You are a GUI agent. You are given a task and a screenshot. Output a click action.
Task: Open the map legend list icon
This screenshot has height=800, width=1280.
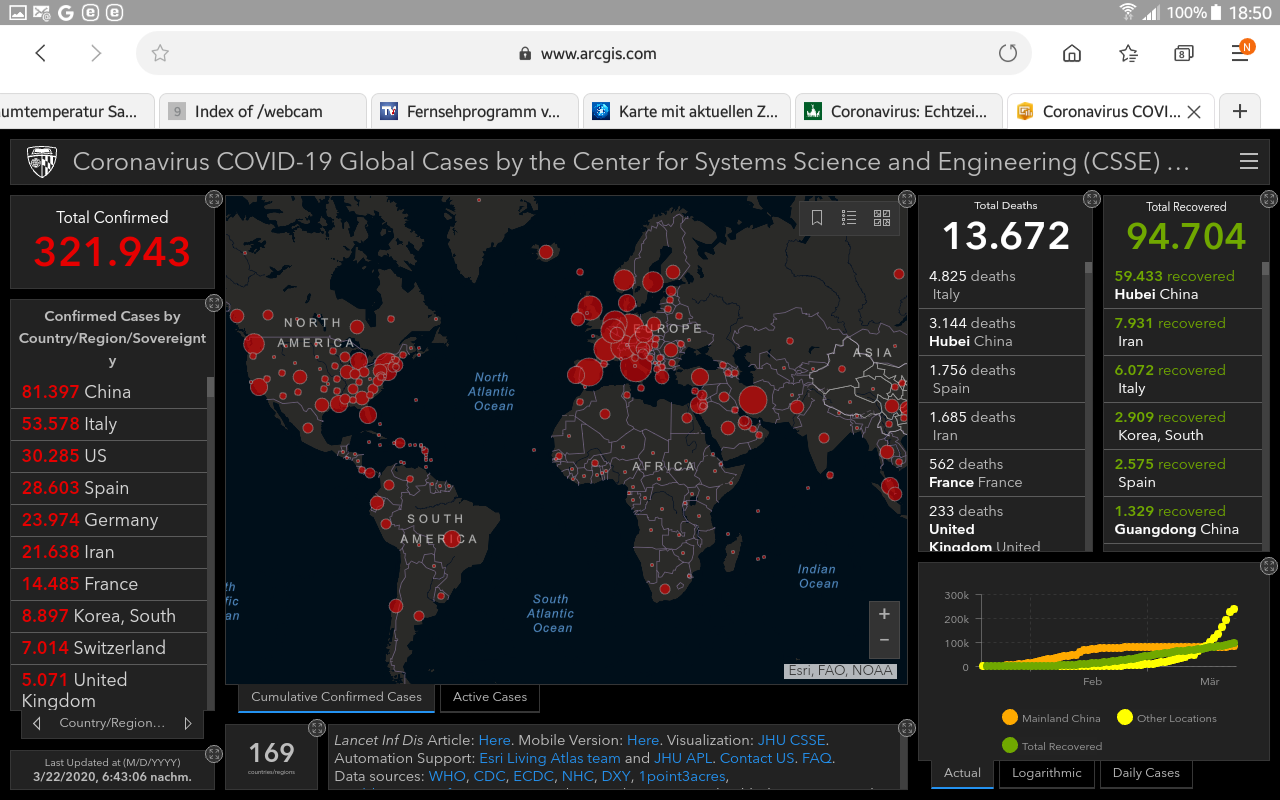coord(849,218)
